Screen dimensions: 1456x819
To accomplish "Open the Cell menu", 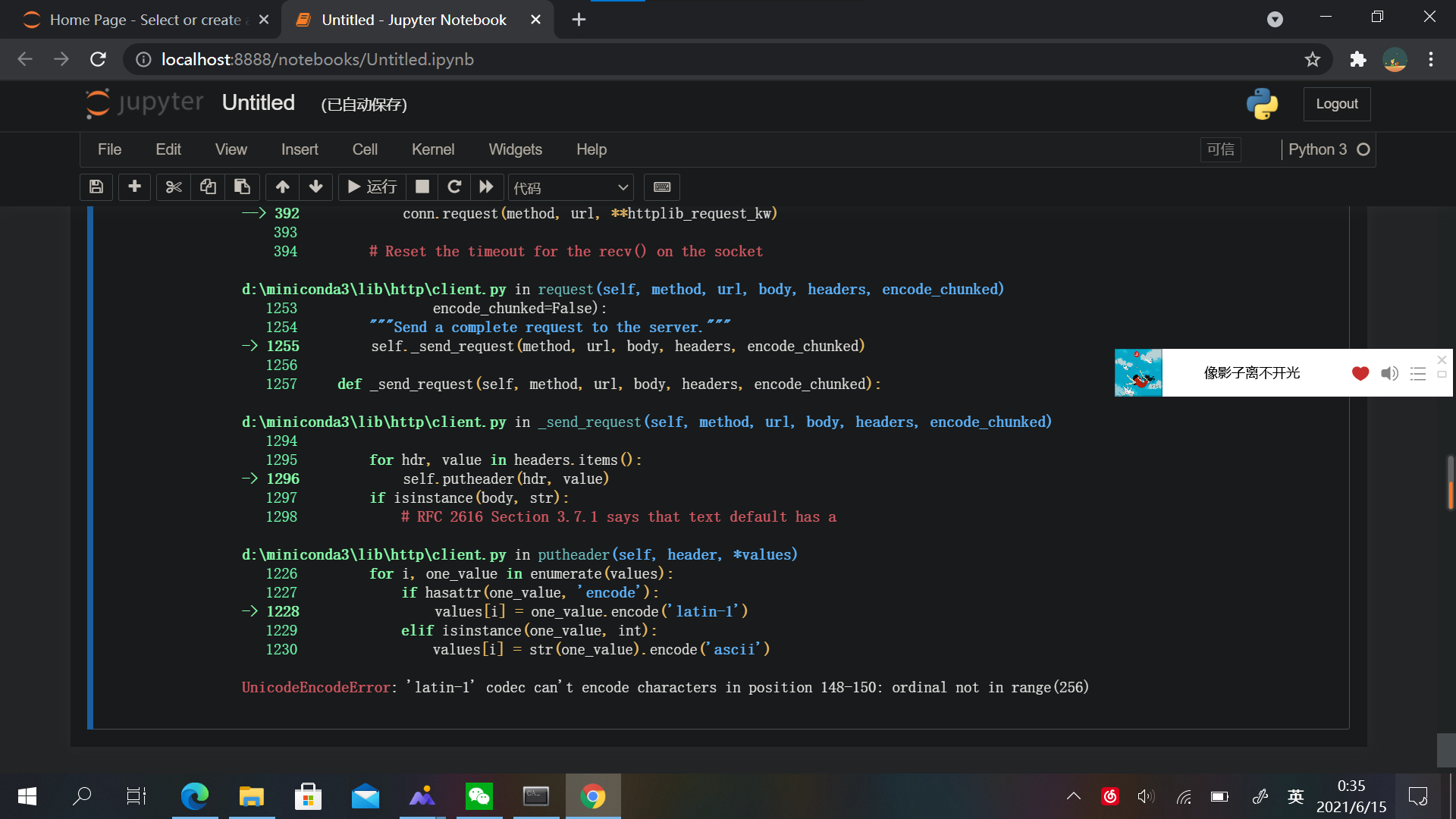I will click(x=365, y=149).
